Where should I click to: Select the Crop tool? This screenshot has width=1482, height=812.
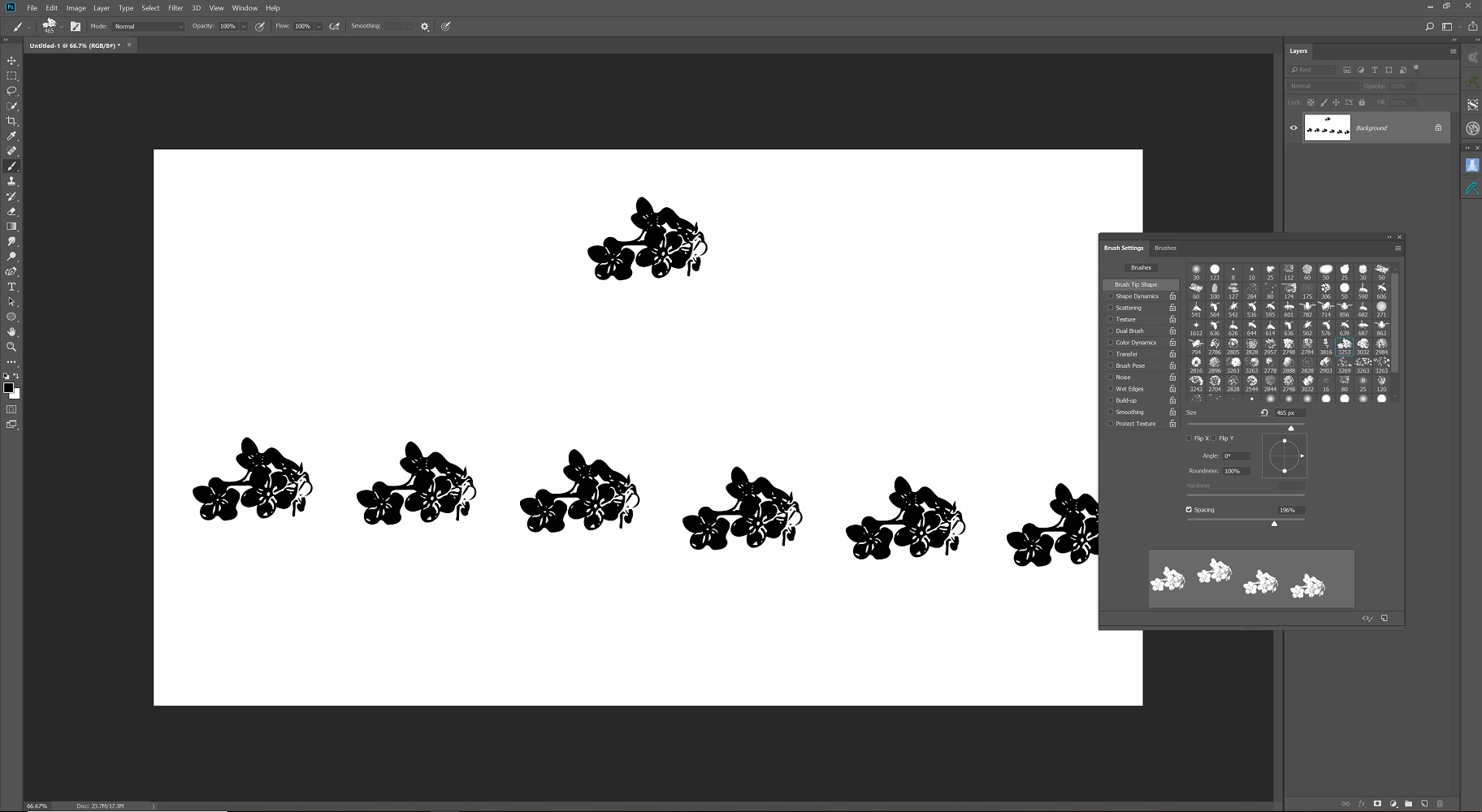coord(11,121)
